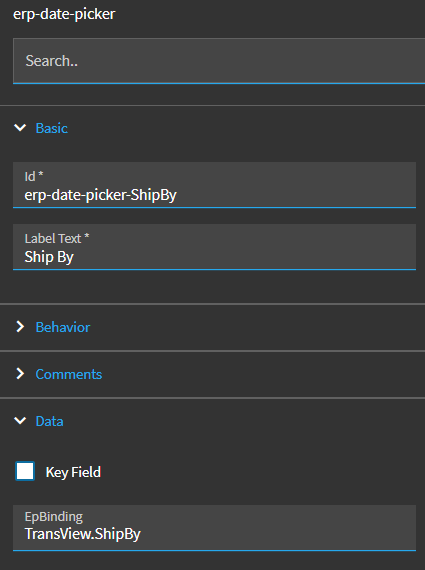Viewport: 425px width, 570px height.
Task: Enable the Key Field checkbox
Action: [25, 471]
